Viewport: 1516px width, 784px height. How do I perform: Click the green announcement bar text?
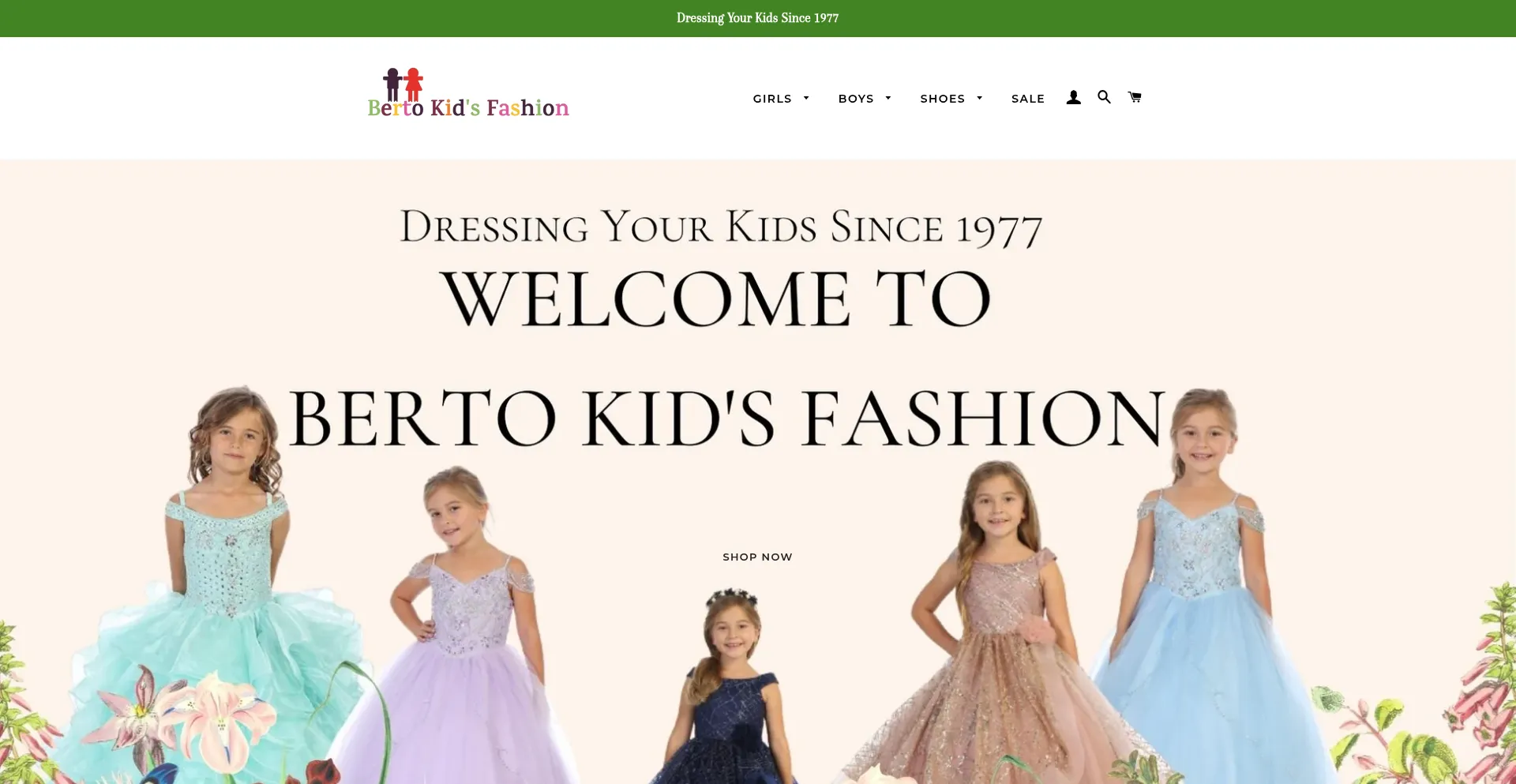click(757, 18)
